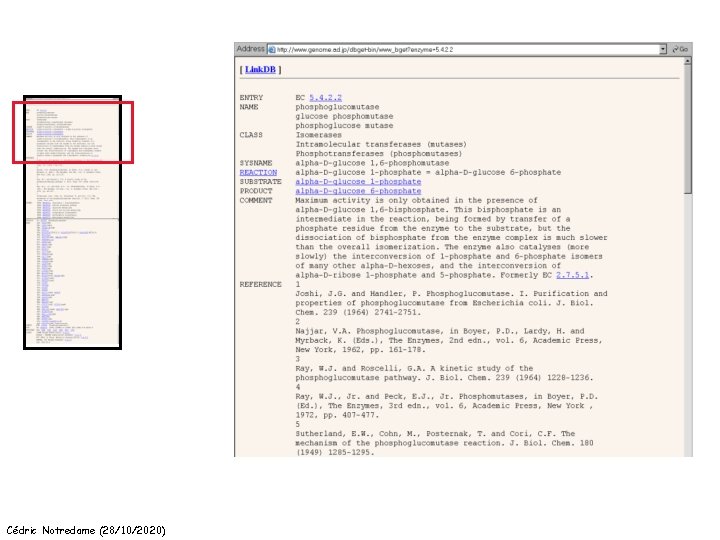Click the 'Cédric Notredame (28/10/2020)' footer text
720x540 pixels.
coord(86,530)
